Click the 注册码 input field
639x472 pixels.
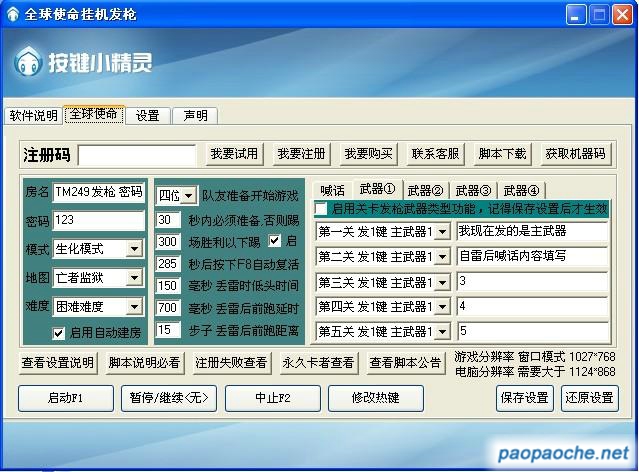coord(137,155)
